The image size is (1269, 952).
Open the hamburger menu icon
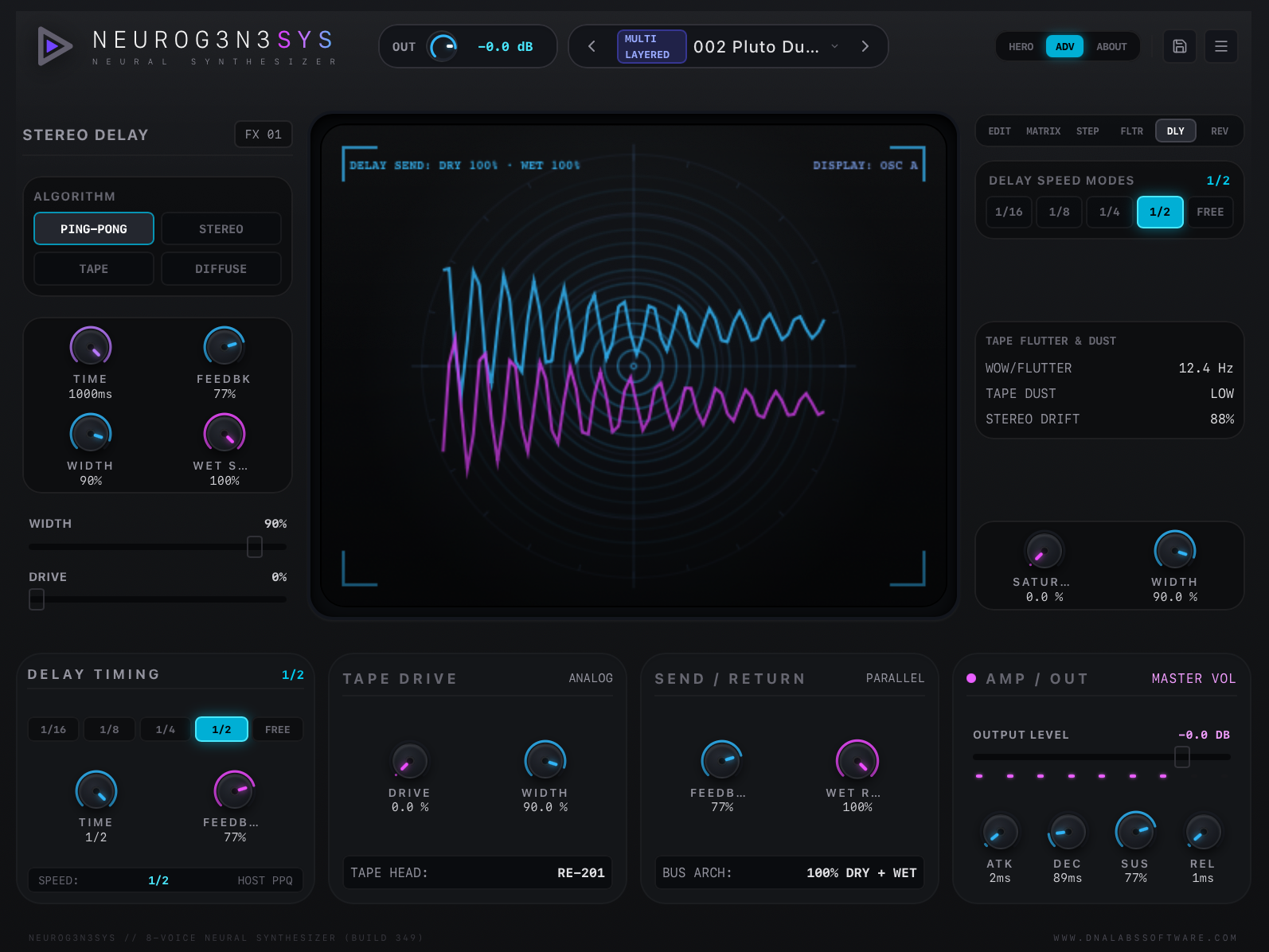coord(1220,46)
